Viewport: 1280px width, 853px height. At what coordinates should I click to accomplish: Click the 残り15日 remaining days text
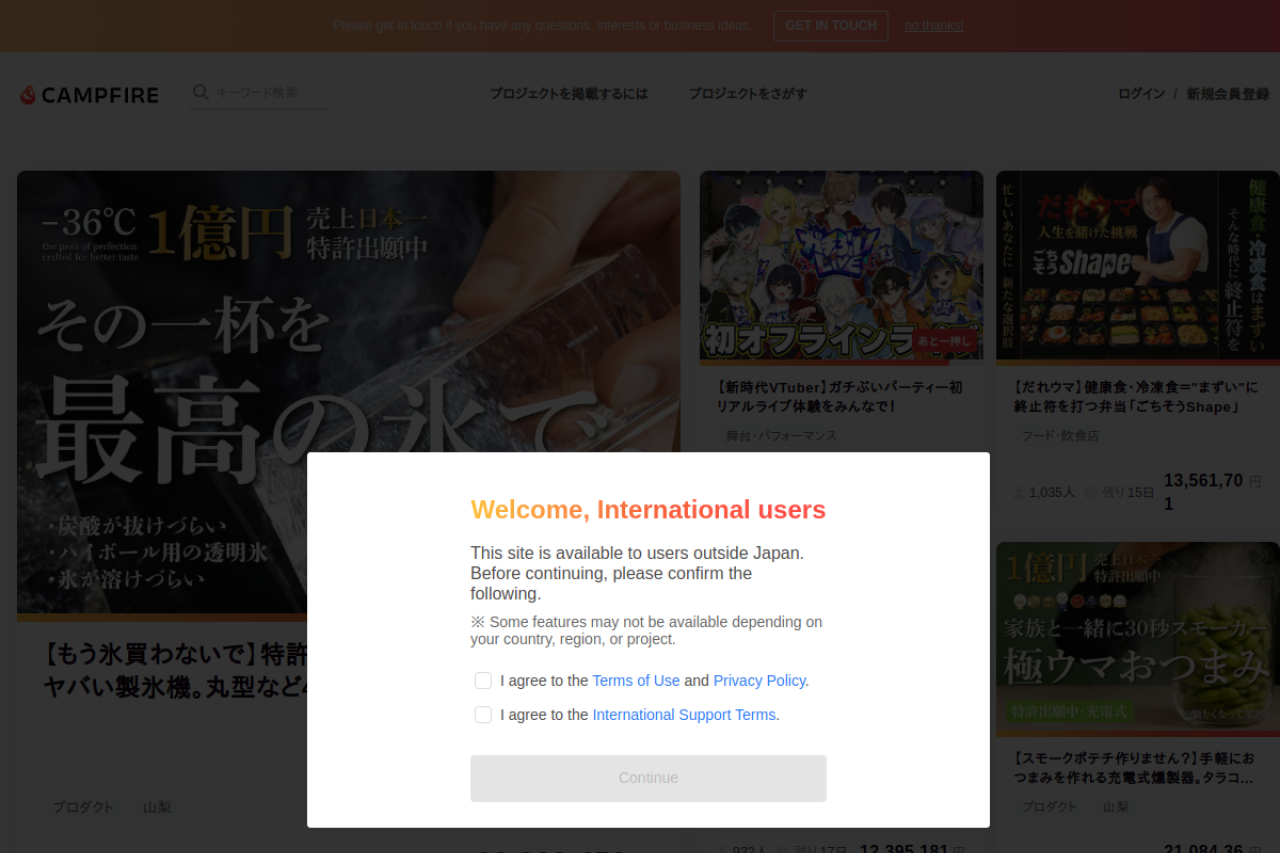(1120, 493)
